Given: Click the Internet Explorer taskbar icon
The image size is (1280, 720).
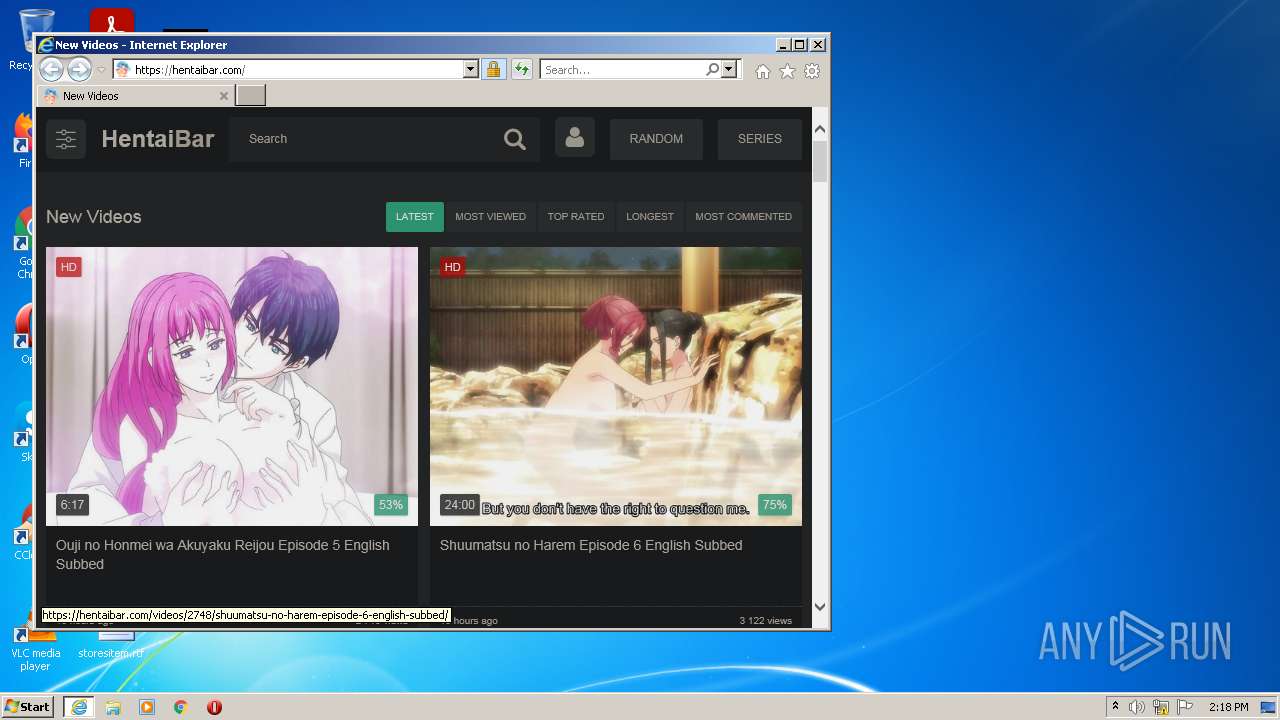Looking at the screenshot, I should point(79,707).
